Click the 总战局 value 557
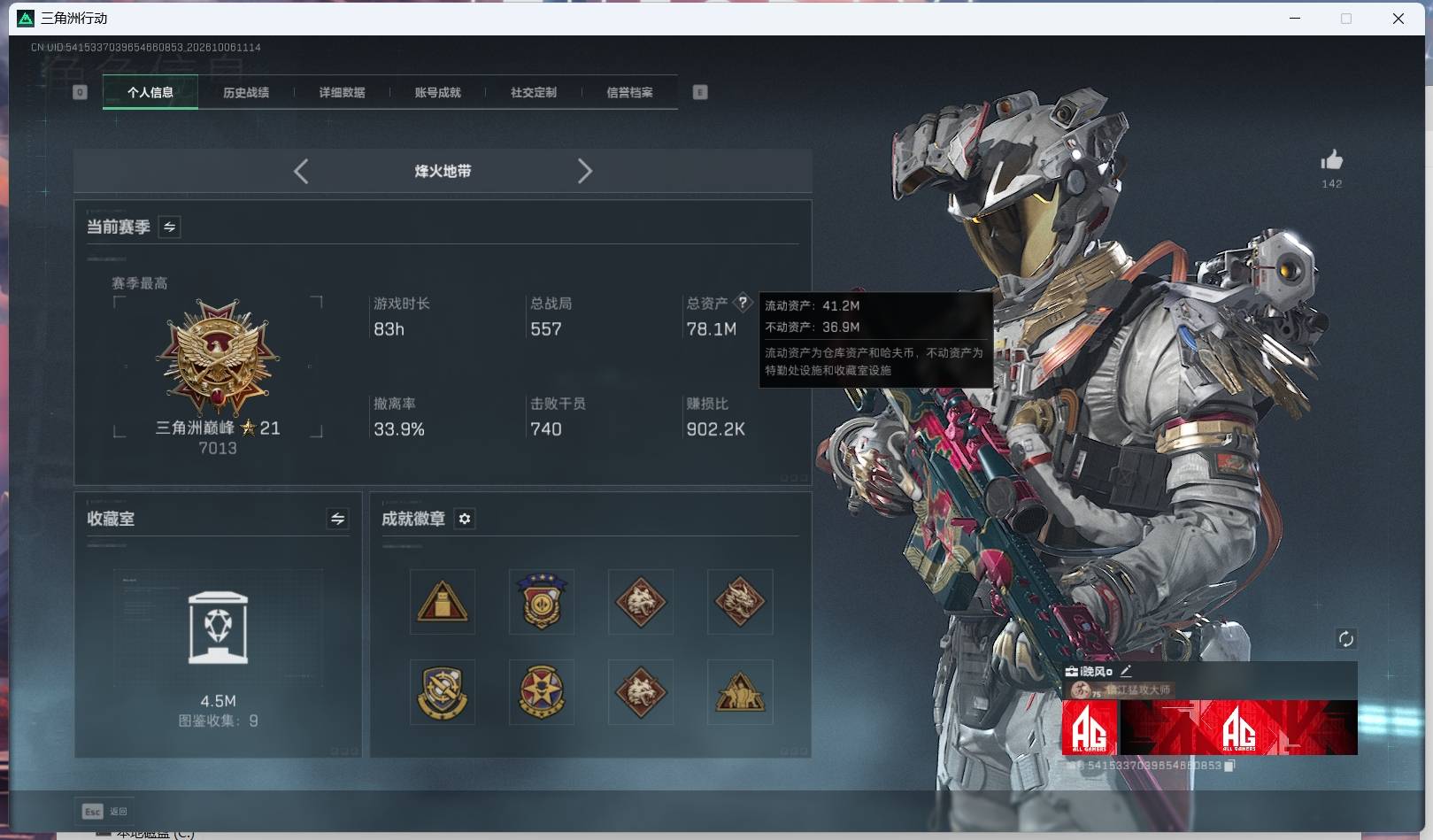 (546, 329)
